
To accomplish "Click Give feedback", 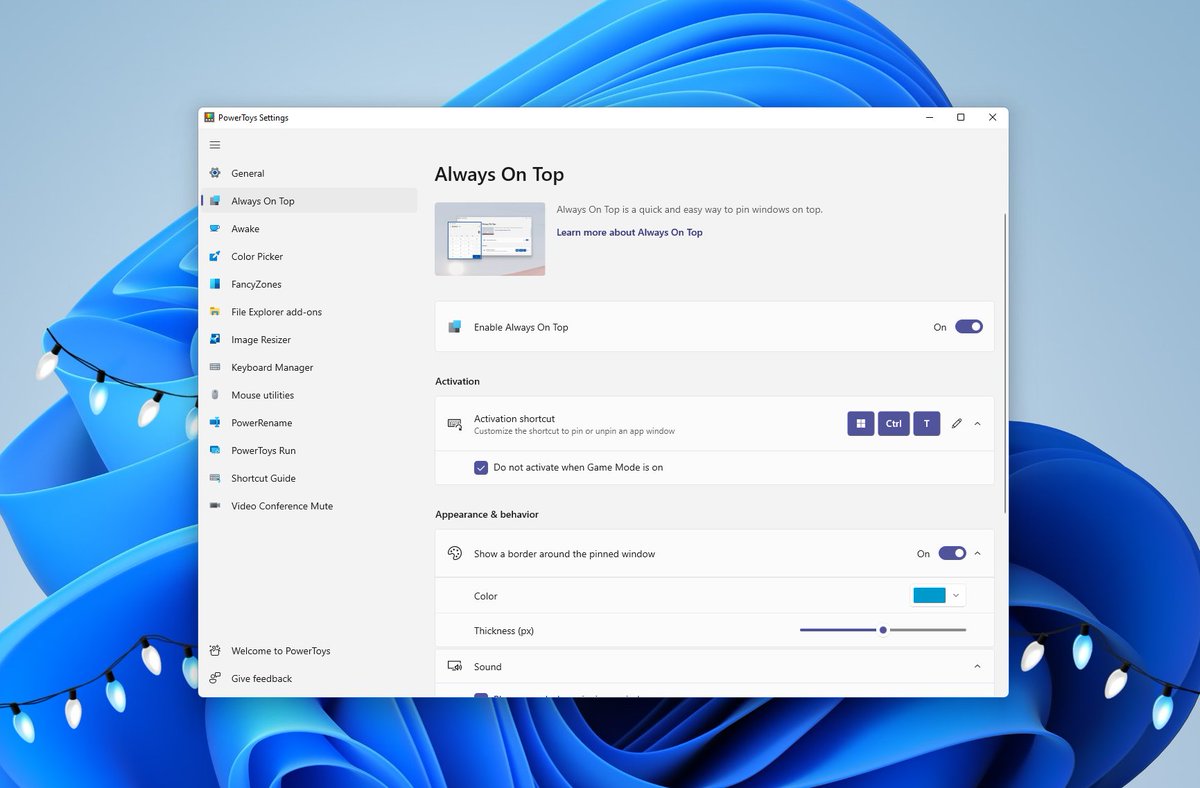I will 310,679.
